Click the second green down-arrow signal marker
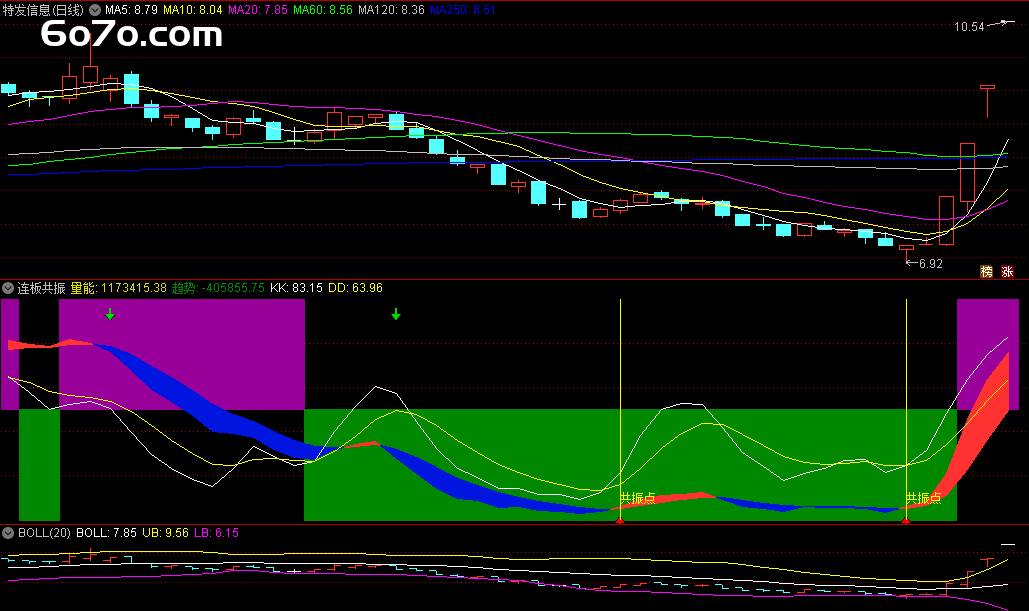This screenshot has width=1029, height=611. click(x=396, y=314)
